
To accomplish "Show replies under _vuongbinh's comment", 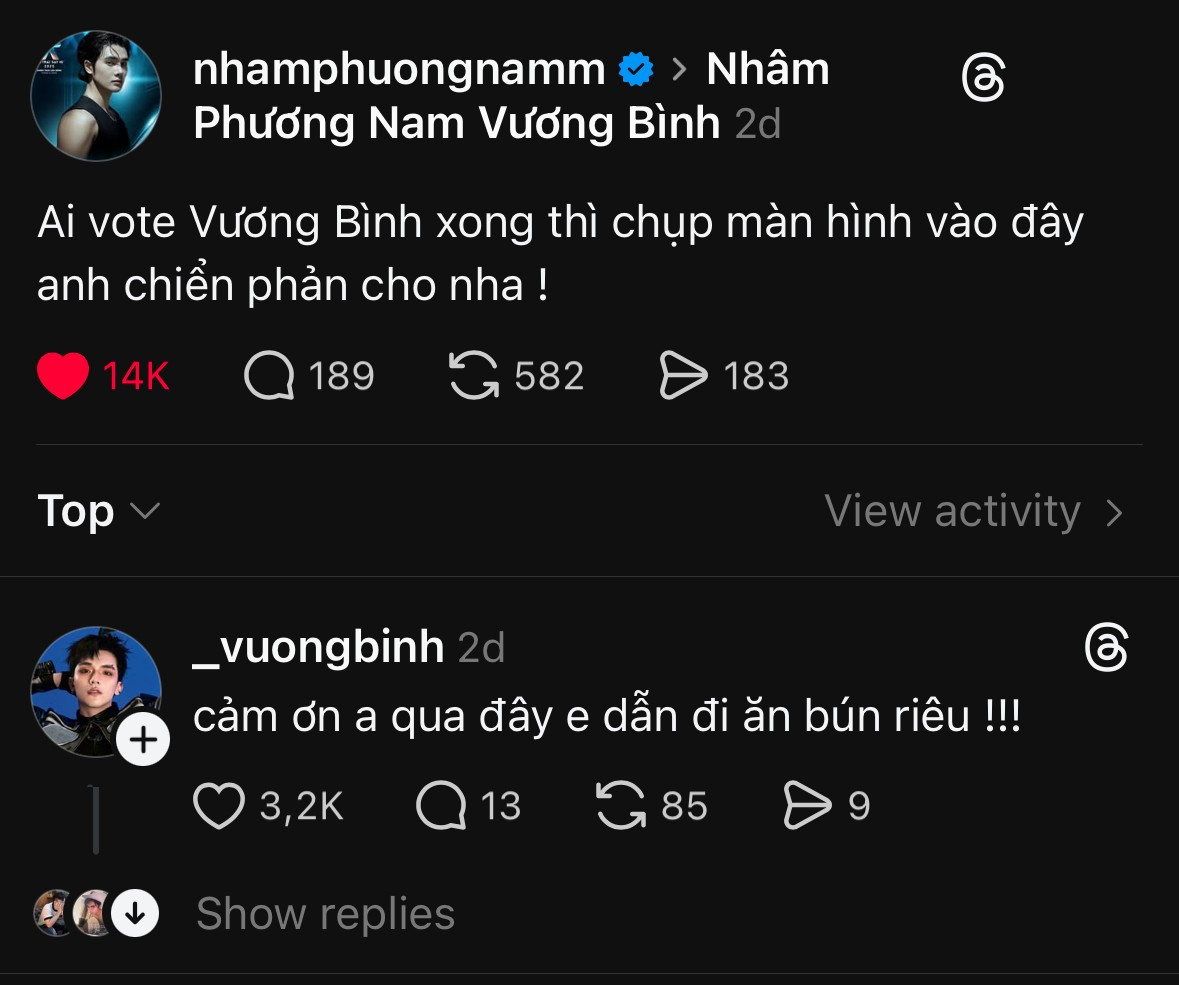I will [325, 914].
